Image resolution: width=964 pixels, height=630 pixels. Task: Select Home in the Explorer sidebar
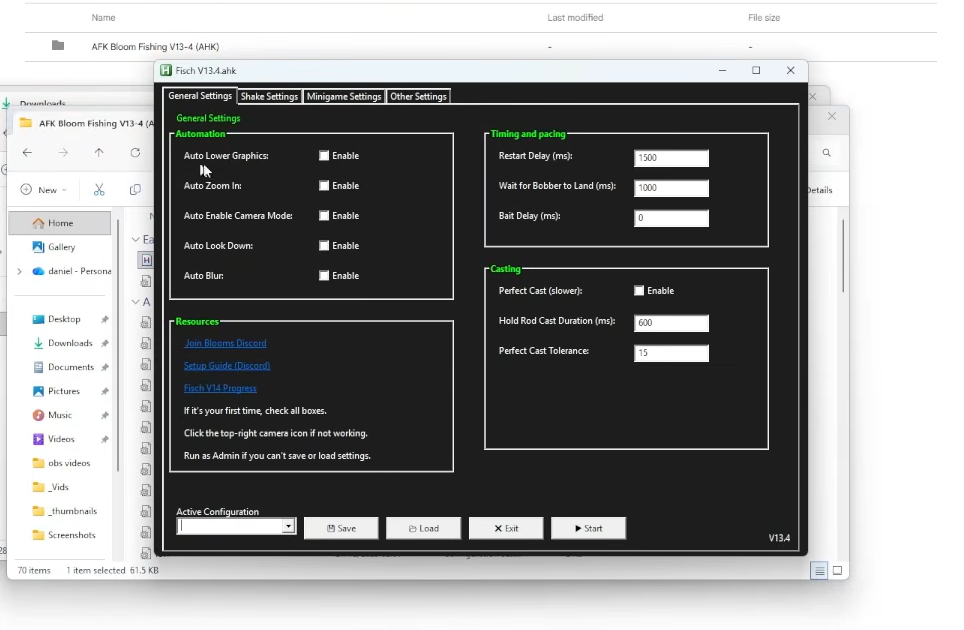[x=60, y=223]
